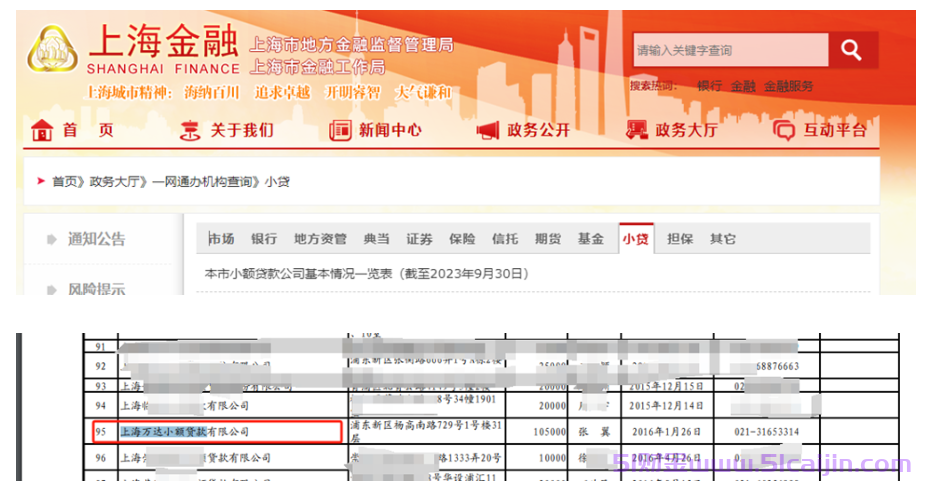Click the 互动平台 chat bubble icon

[784, 130]
